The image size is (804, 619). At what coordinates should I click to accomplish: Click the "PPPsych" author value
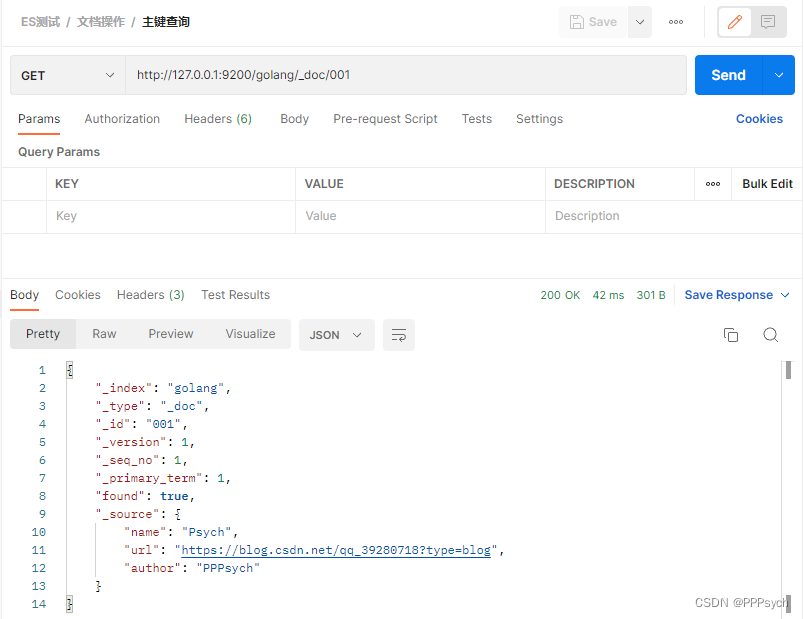click(228, 568)
